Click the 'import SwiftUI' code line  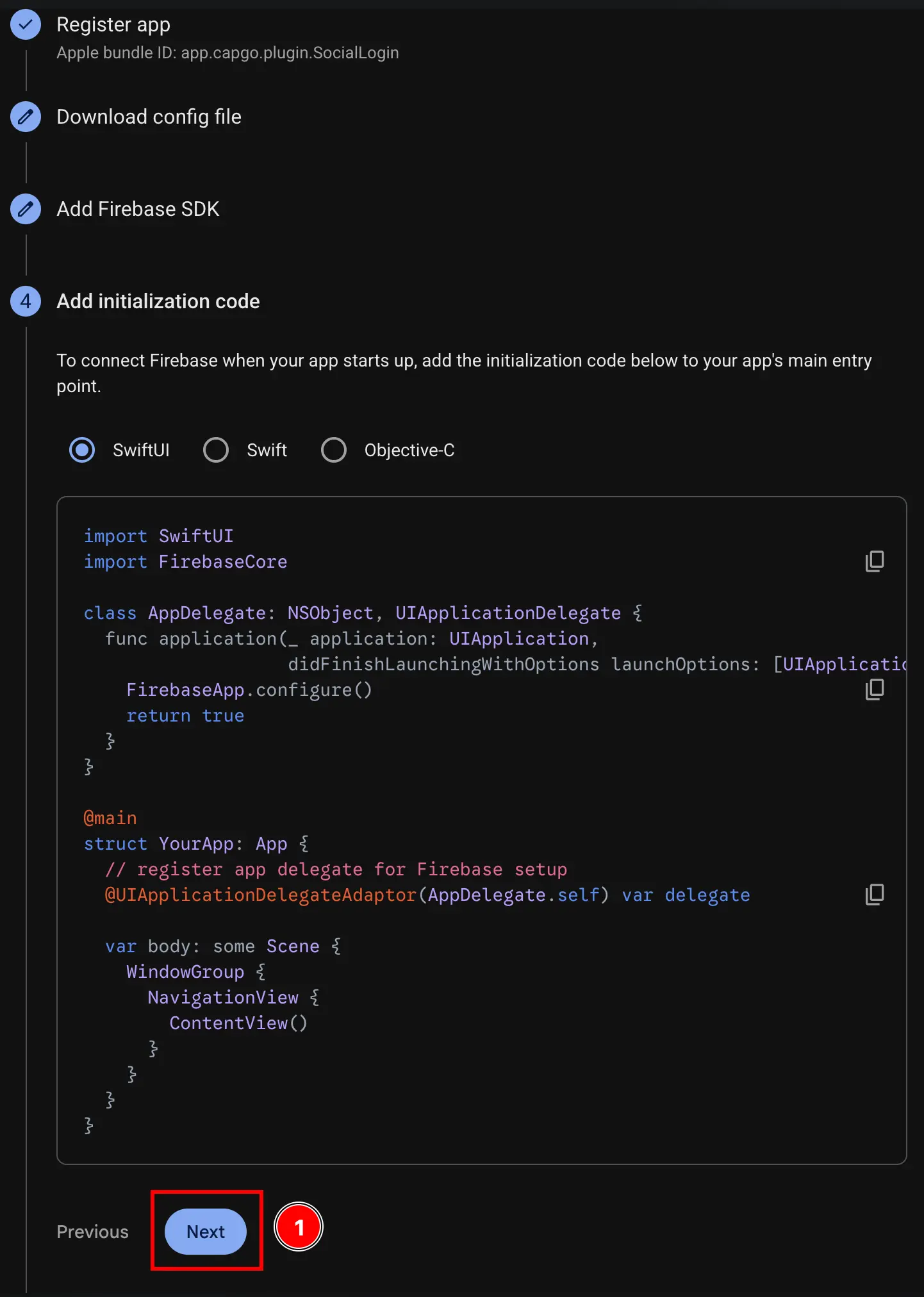(x=158, y=536)
